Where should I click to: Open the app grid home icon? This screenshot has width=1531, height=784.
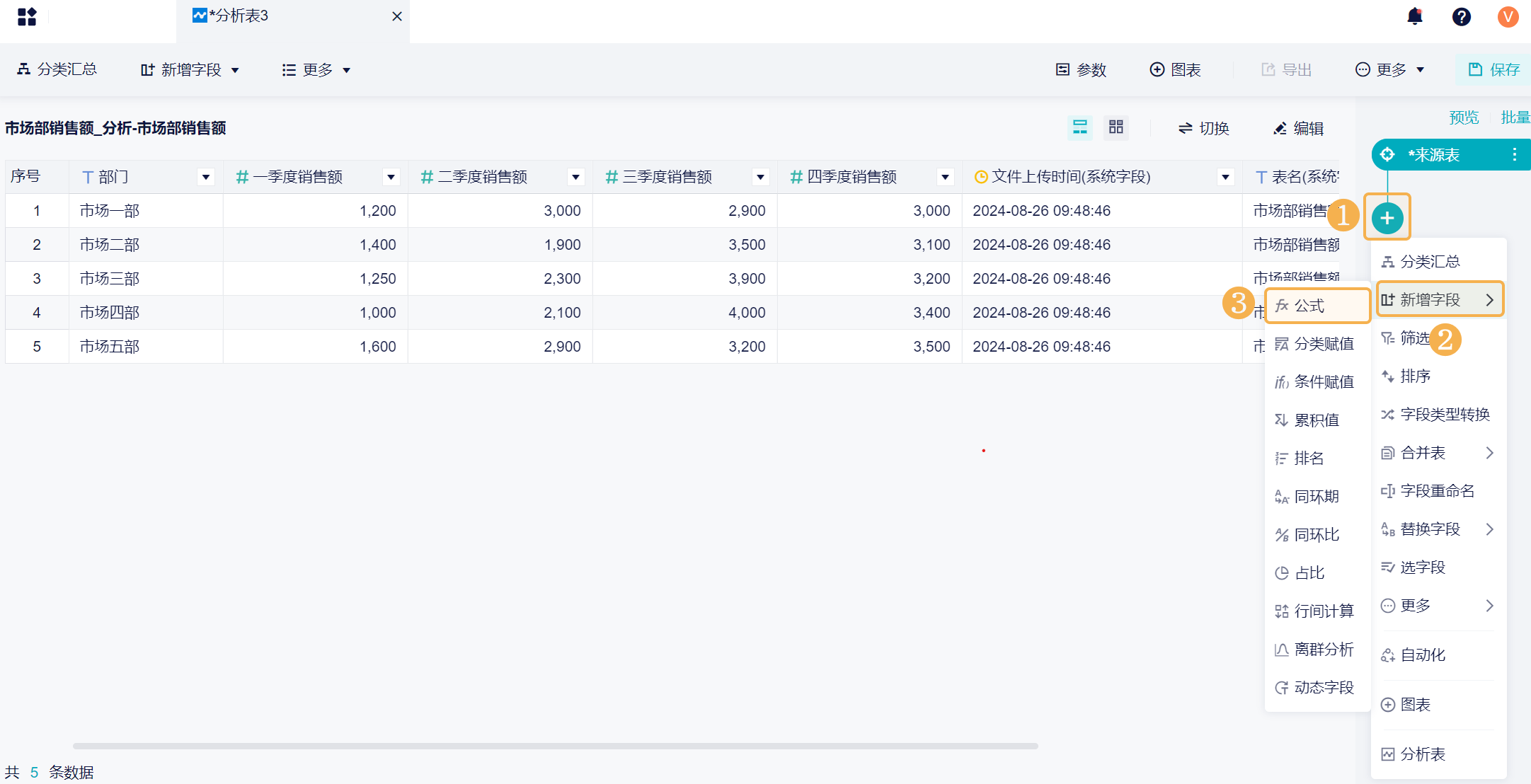point(27,16)
